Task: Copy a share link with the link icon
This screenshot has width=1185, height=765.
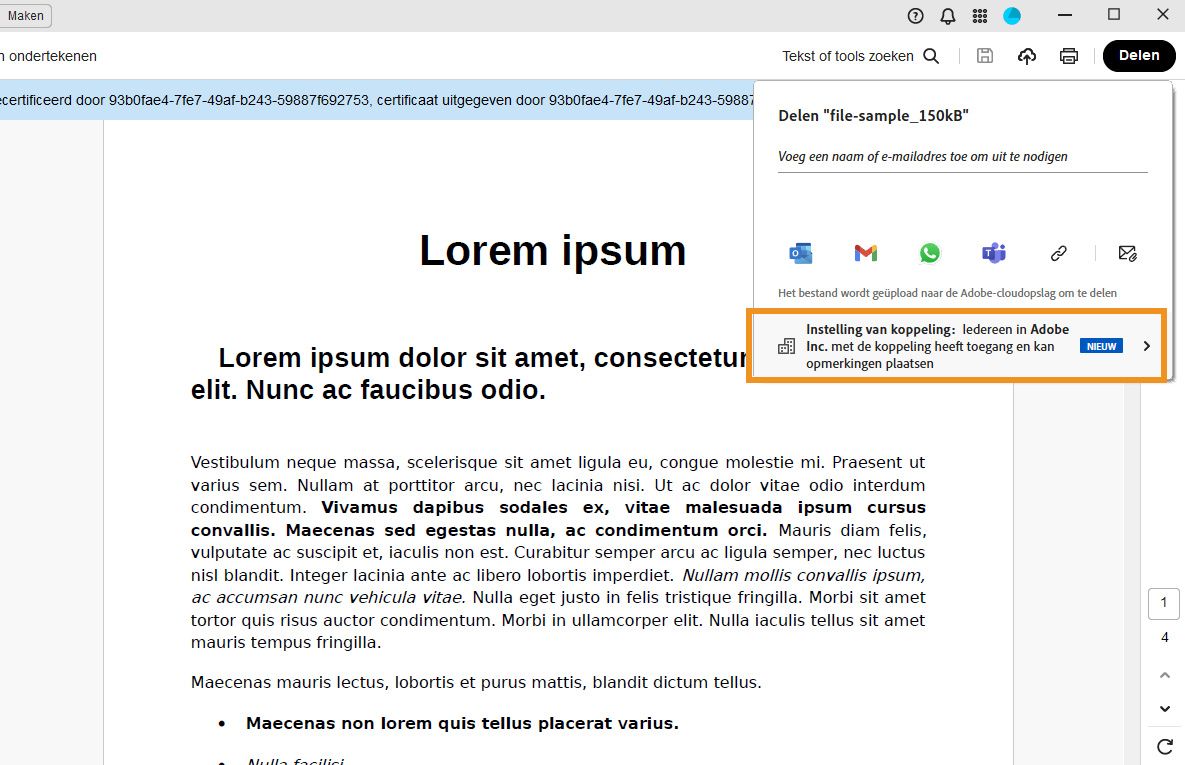Action: click(1058, 253)
